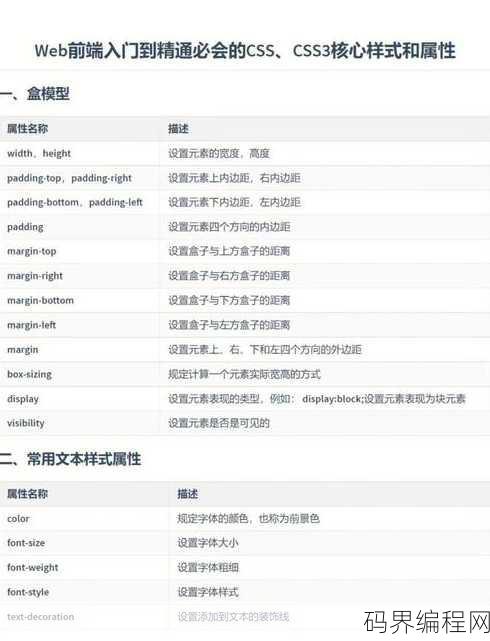
Task: Click the page title about CSS核心样式和属性
Action: pyautogui.click(x=245, y=51)
